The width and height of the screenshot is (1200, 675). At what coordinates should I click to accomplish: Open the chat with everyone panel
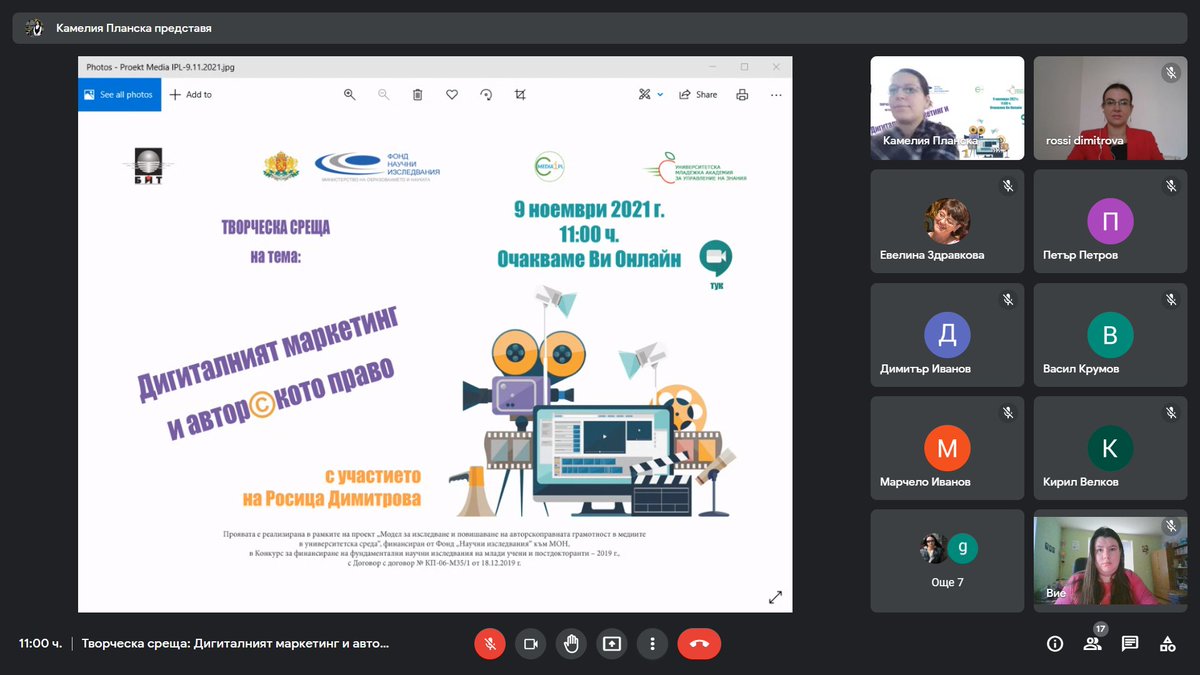(x=1130, y=644)
